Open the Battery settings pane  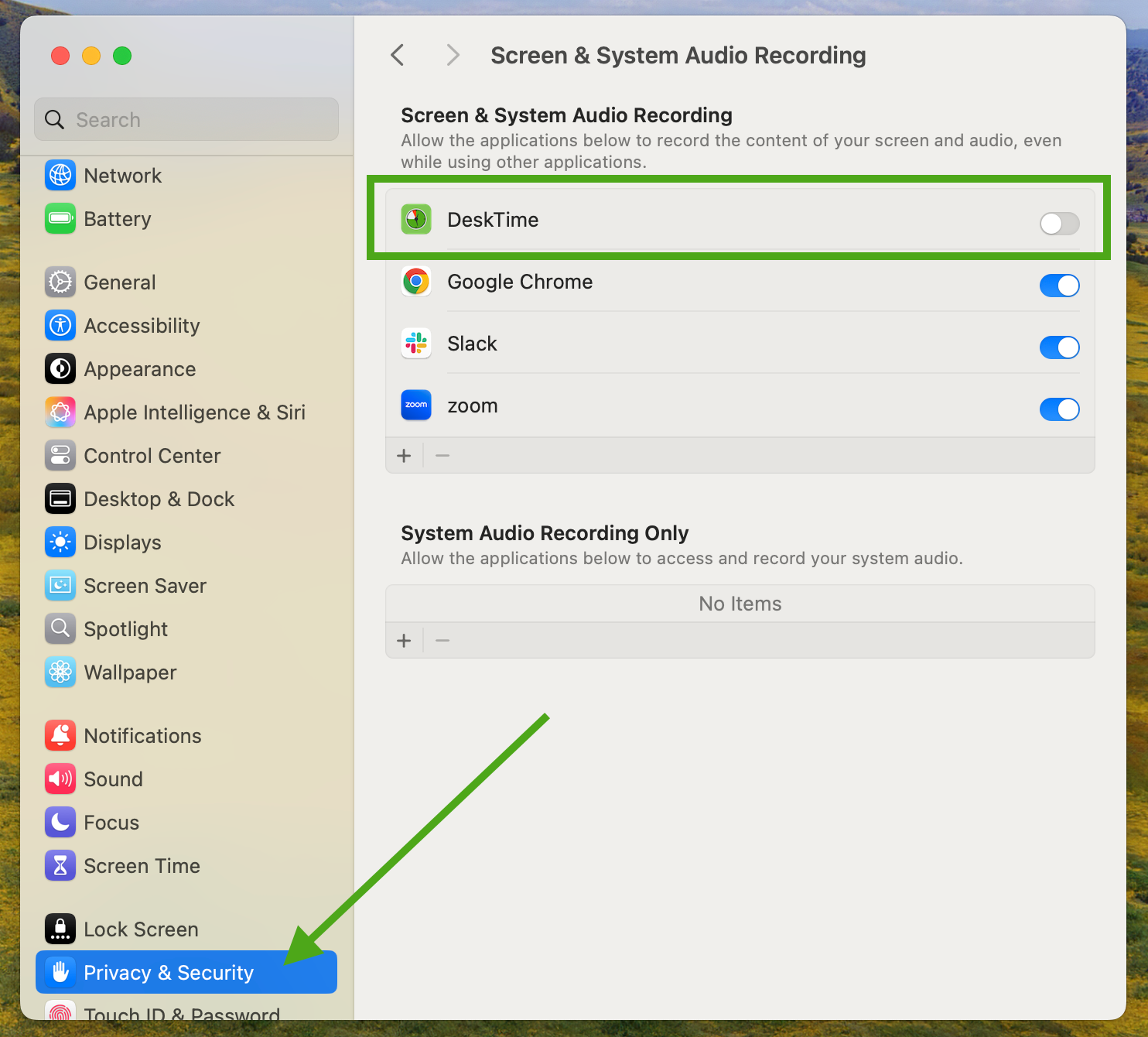click(x=117, y=219)
